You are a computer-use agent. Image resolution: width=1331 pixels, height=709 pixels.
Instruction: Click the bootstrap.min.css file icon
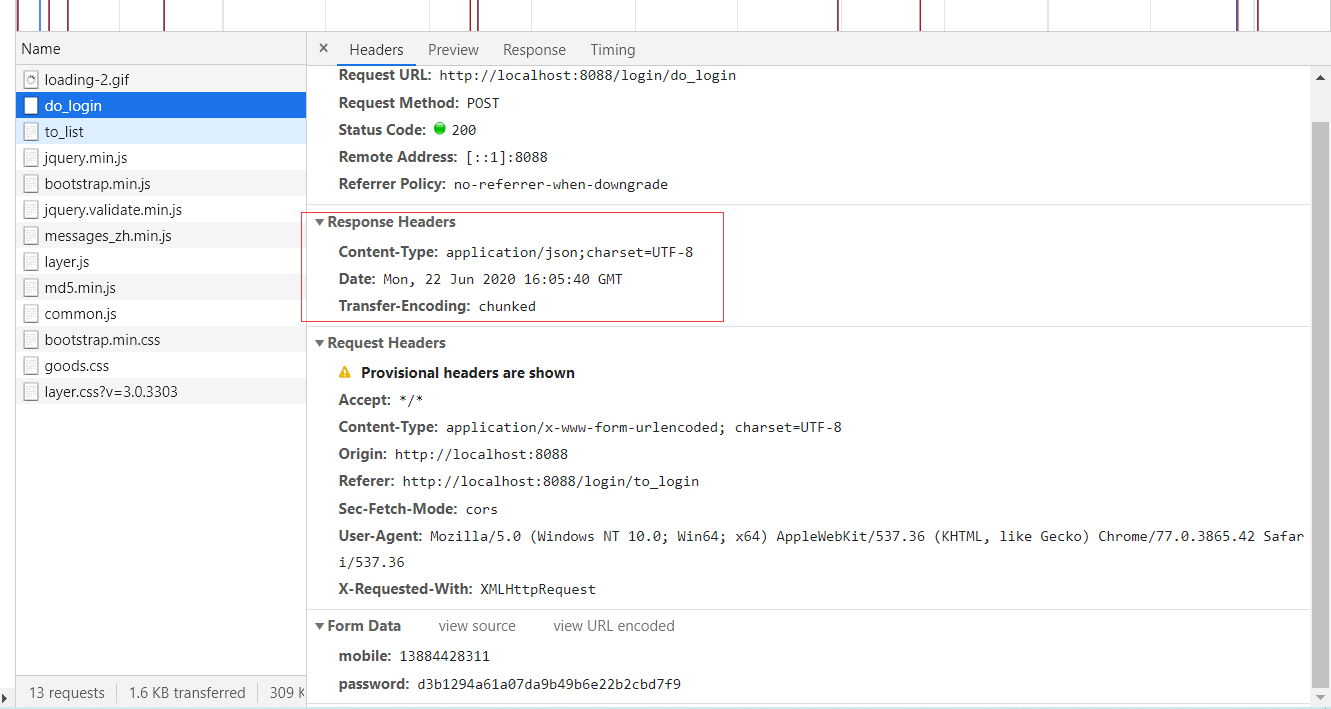(31, 340)
